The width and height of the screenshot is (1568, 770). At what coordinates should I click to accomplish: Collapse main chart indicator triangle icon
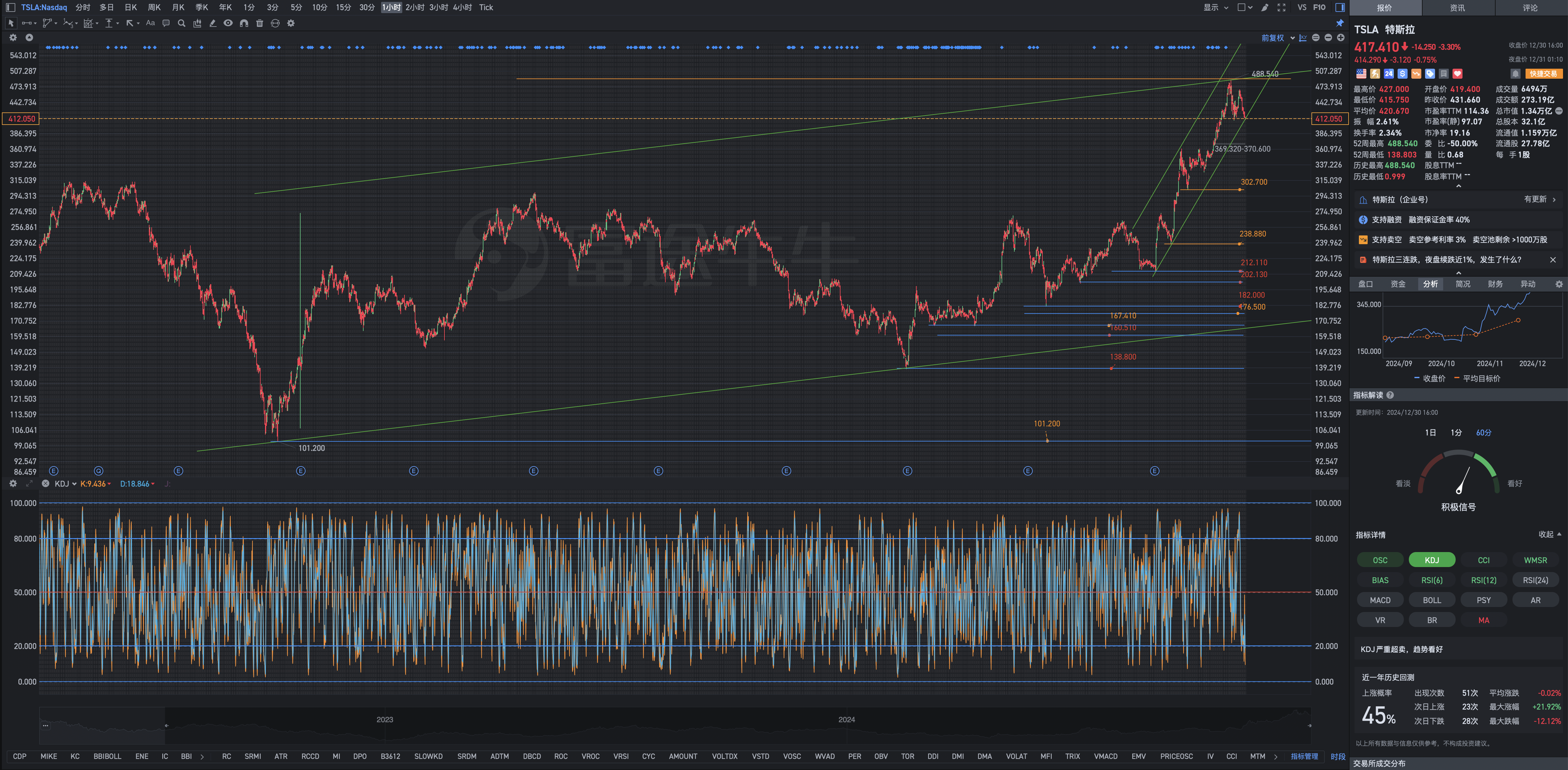pyautogui.click(x=29, y=38)
